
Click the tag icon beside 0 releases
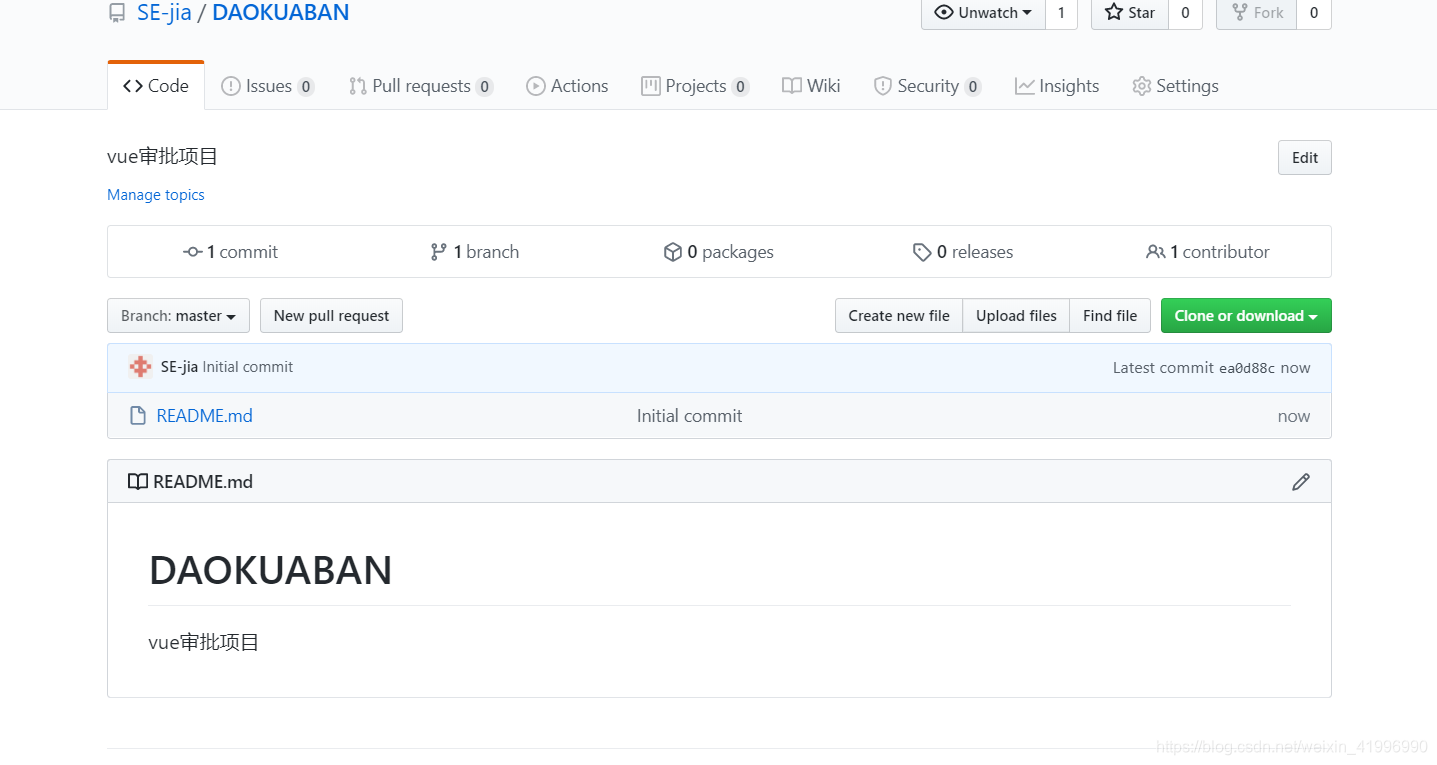(x=922, y=252)
